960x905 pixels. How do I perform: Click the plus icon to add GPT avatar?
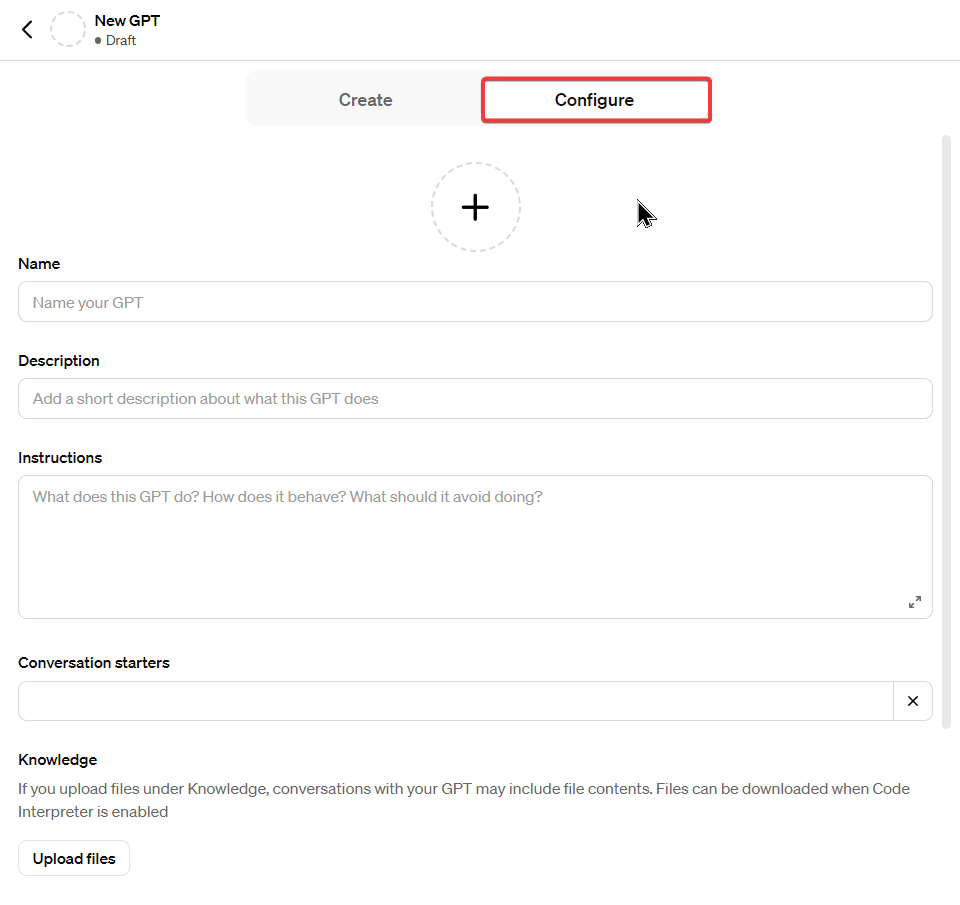point(476,206)
